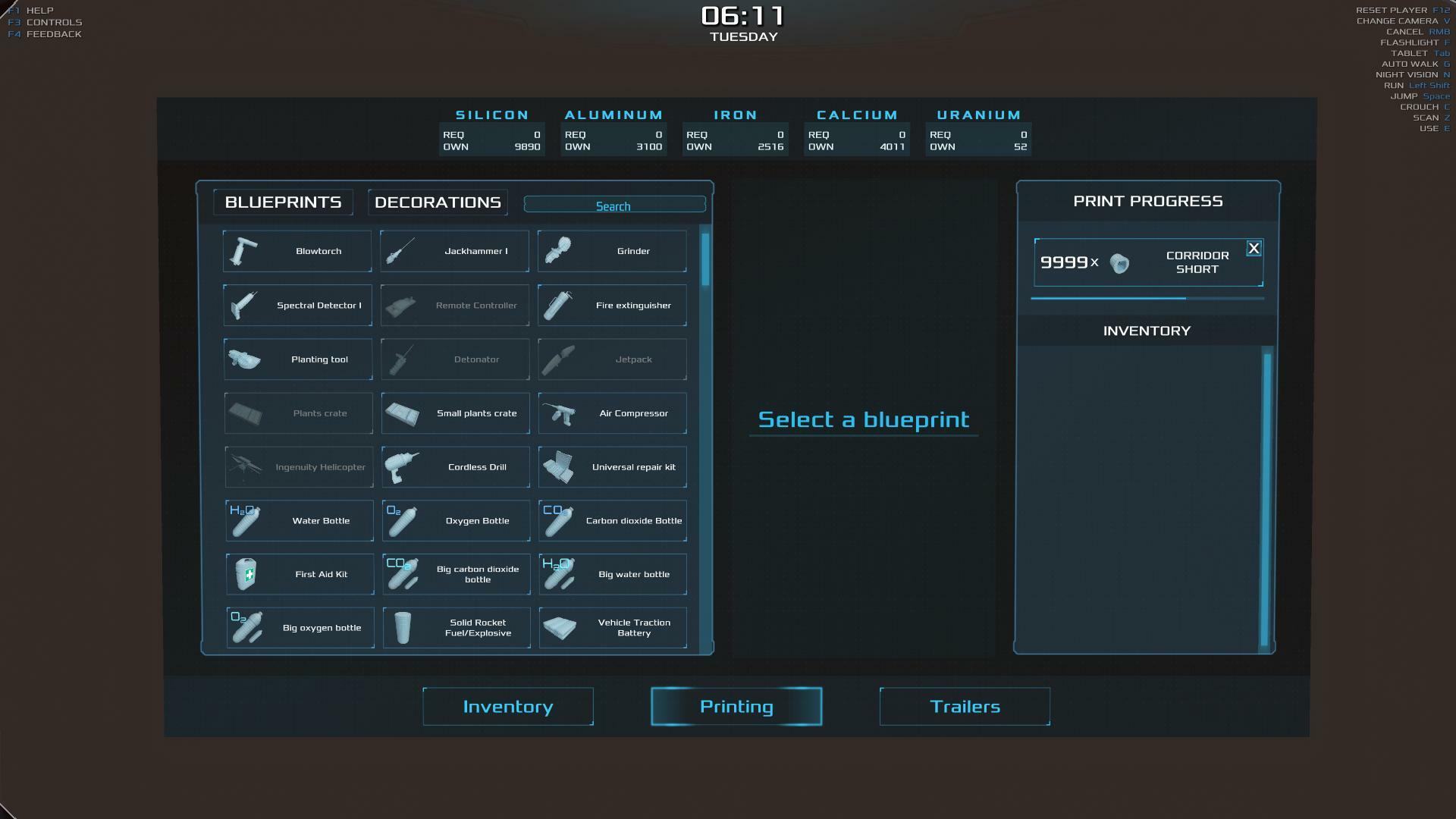Image resolution: width=1456 pixels, height=819 pixels.
Task: Switch to the Blueprints tab
Action: tap(283, 202)
